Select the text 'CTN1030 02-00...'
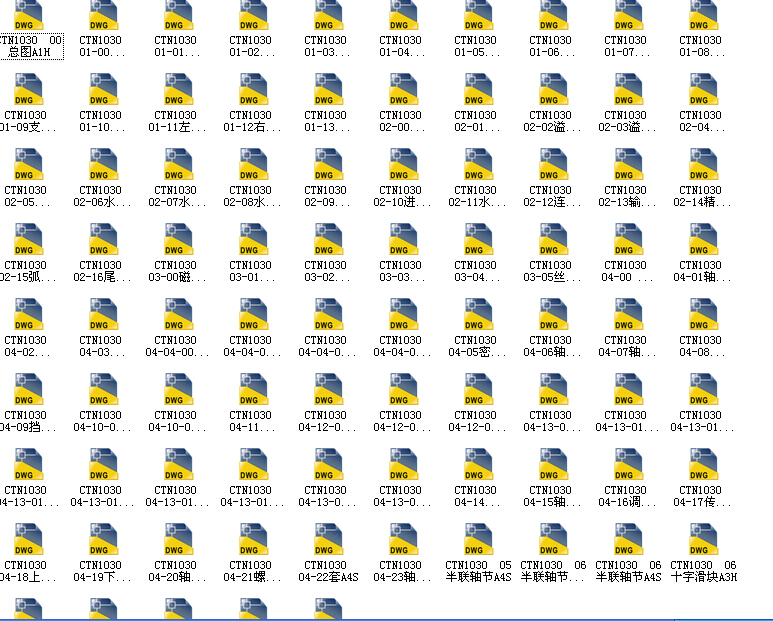The height and width of the screenshot is (621, 773). point(401,121)
